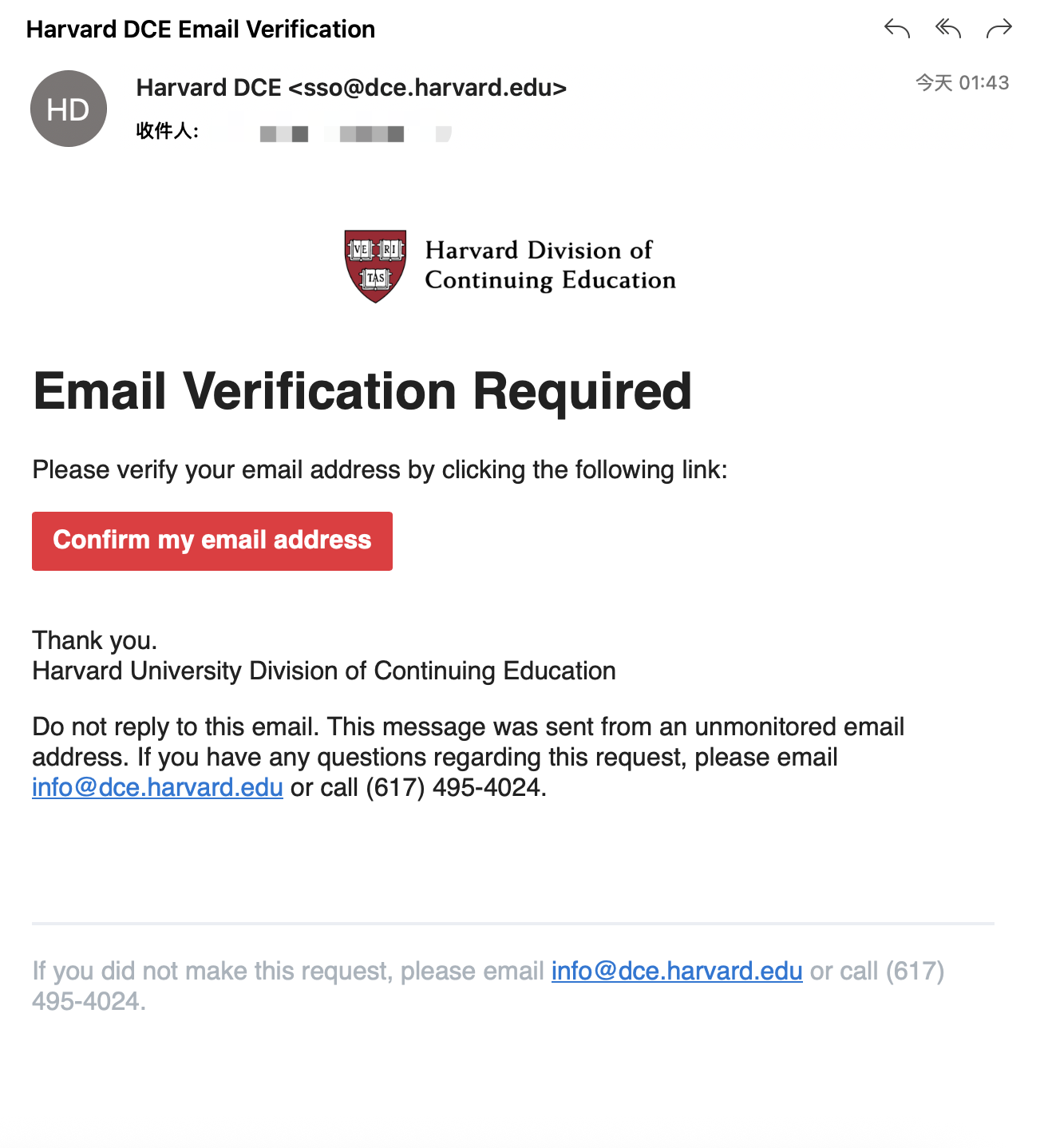Click the Thank you. line
The image size is (1044, 1148).
(x=95, y=640)
